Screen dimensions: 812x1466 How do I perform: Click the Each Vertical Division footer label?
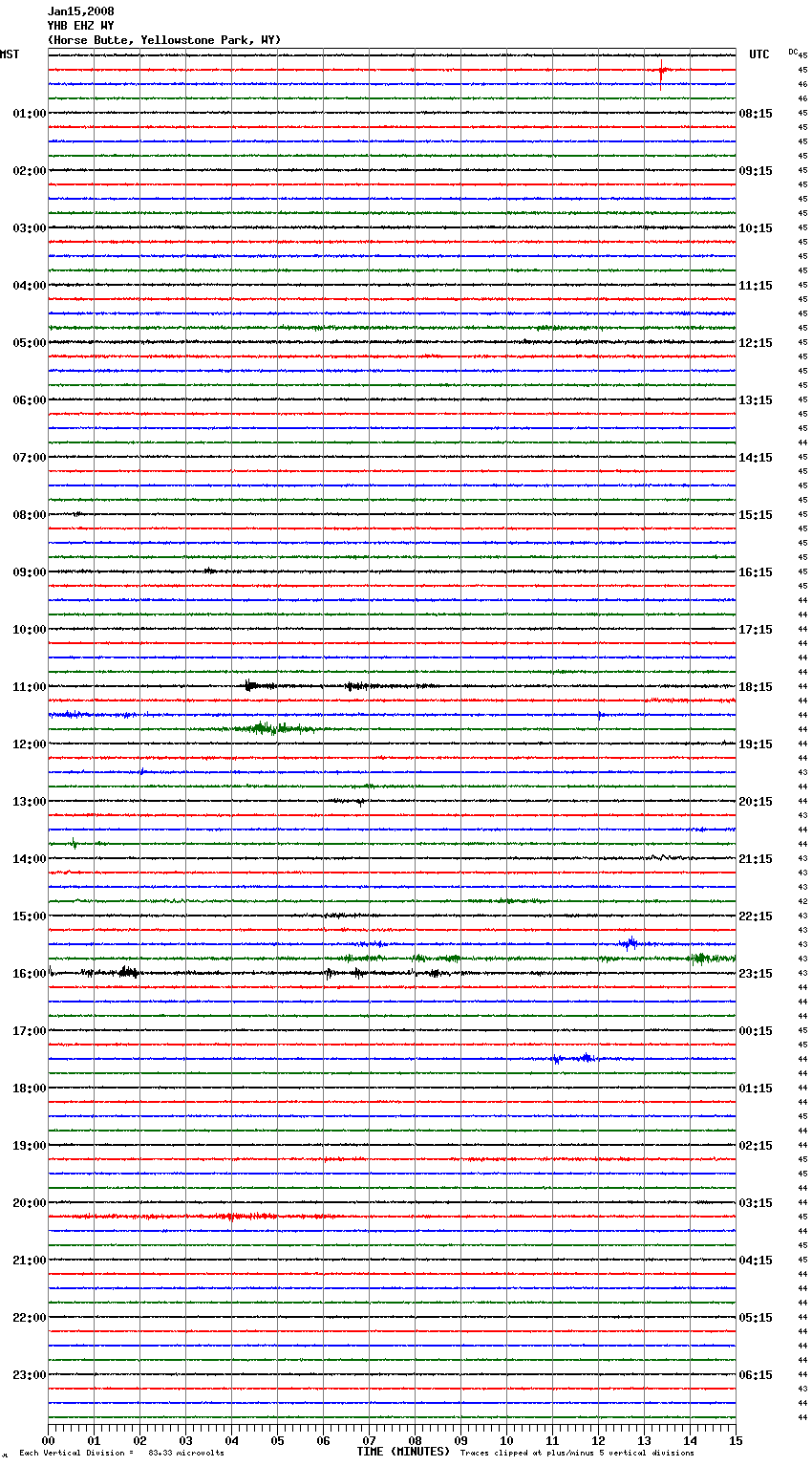tap(76, 1453)
